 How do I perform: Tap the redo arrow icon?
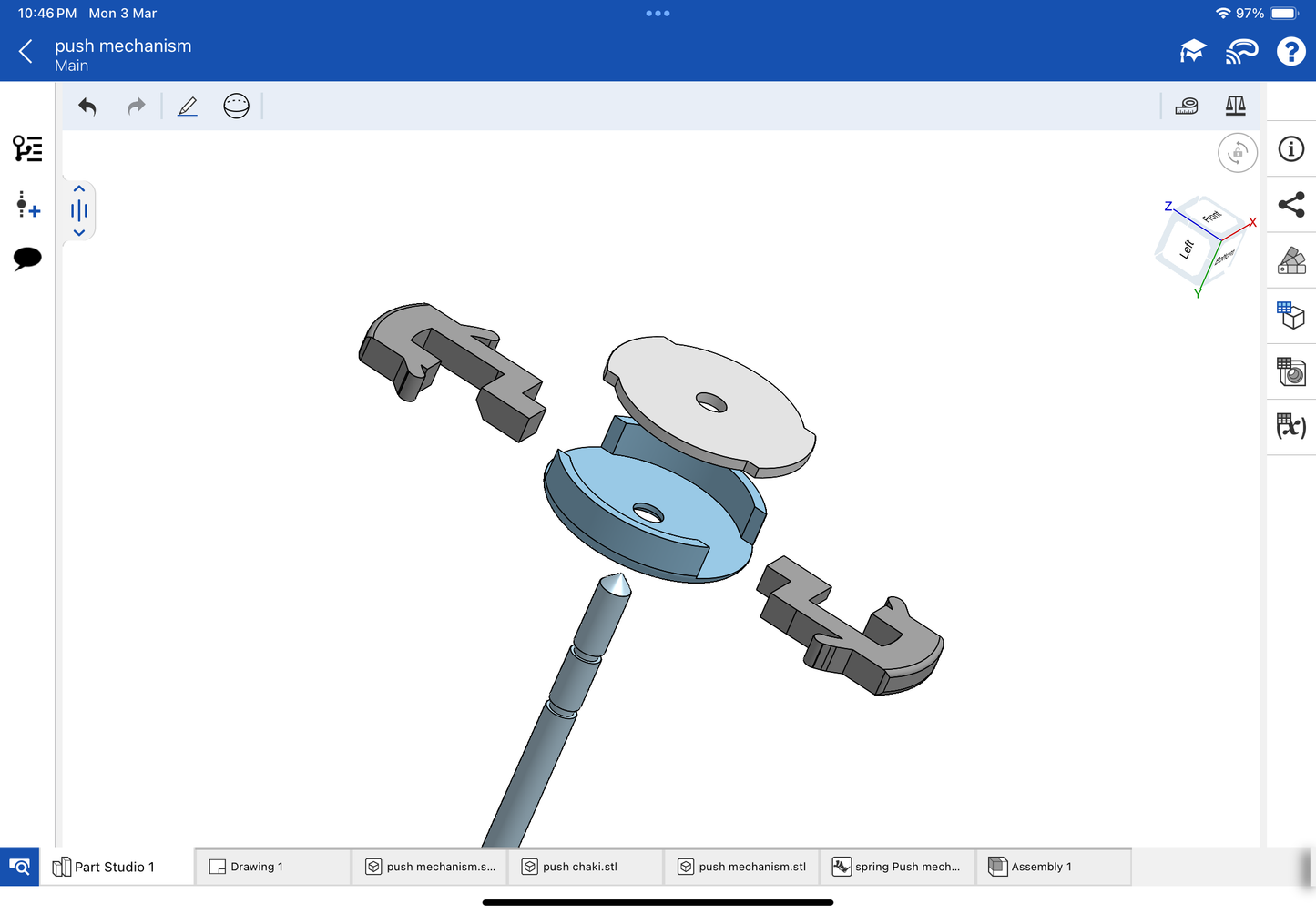click(x=136, y=107)
